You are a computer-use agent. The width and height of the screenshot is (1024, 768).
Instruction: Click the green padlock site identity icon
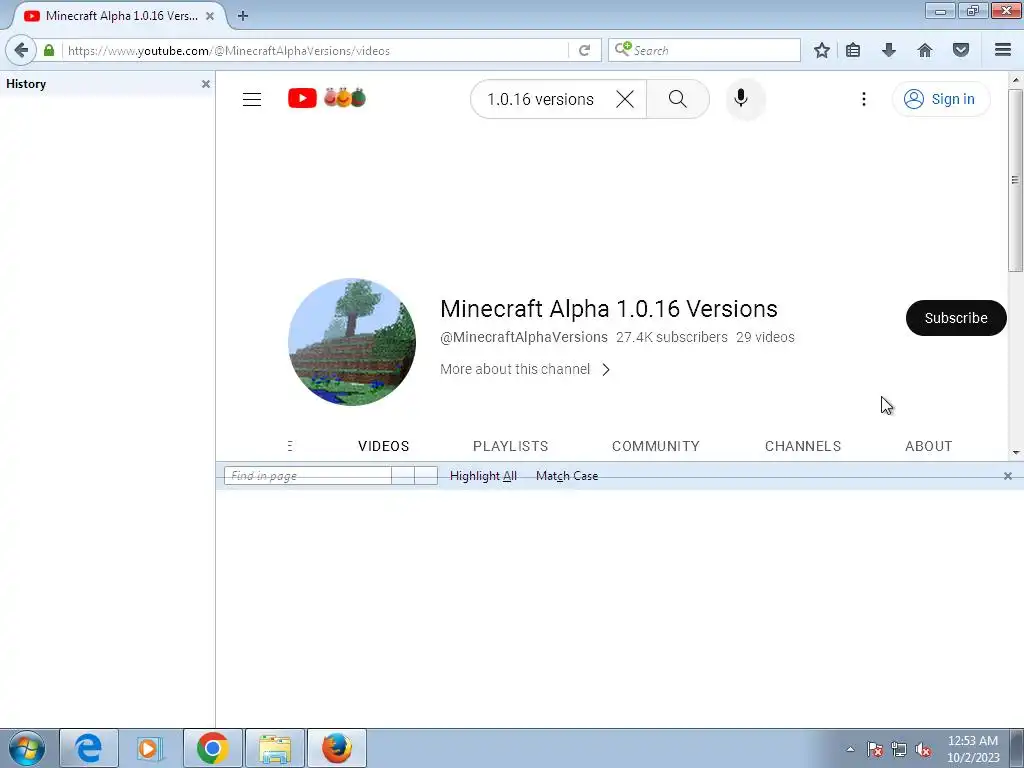click(49, 50)
